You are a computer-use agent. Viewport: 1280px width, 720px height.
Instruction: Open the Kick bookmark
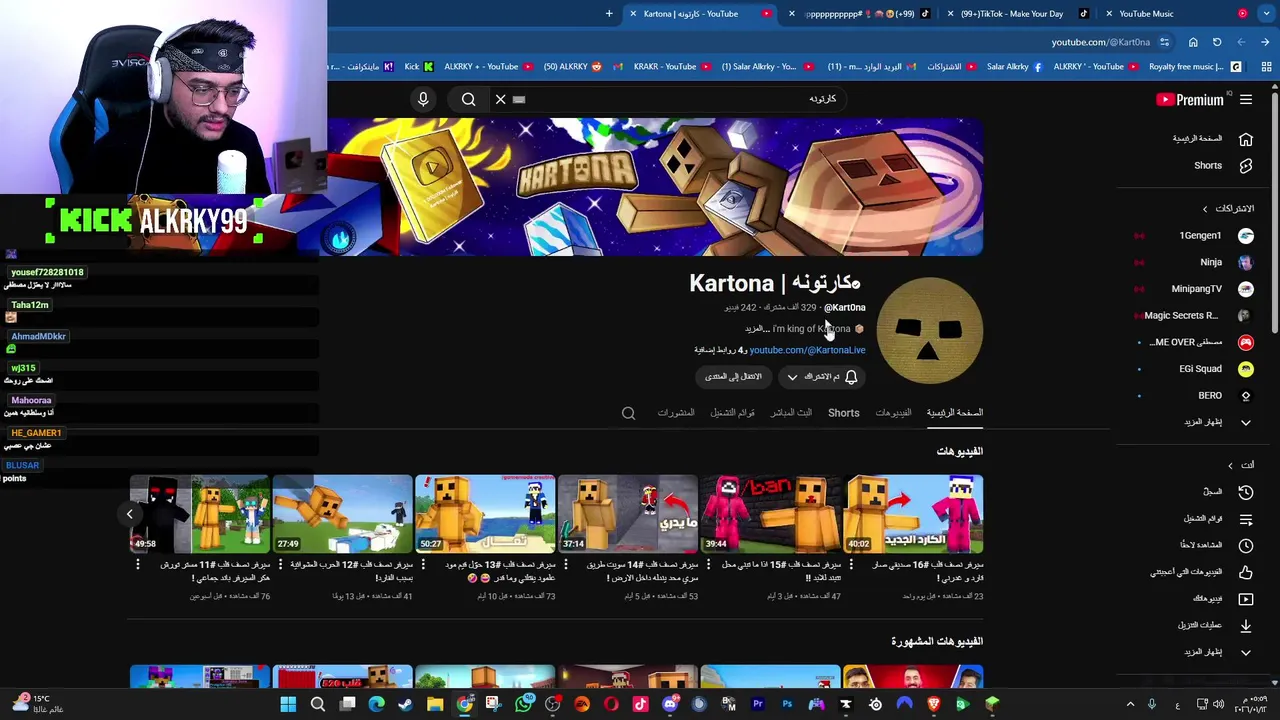(x=419, y=67)
